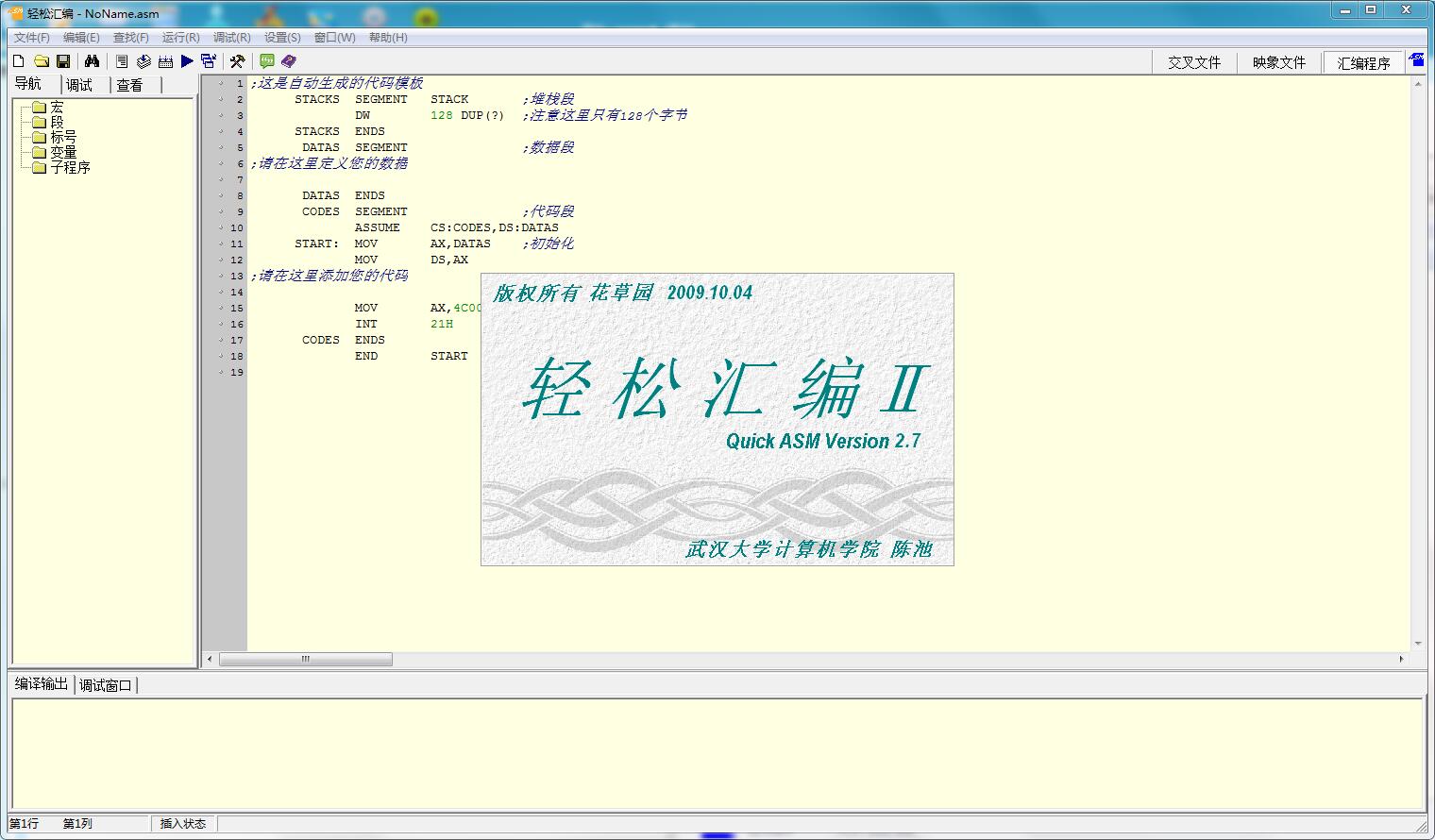Open the 查找(F) menu
The height and width of the screenshot is (840, 1435).
click(x=131, y=38)
